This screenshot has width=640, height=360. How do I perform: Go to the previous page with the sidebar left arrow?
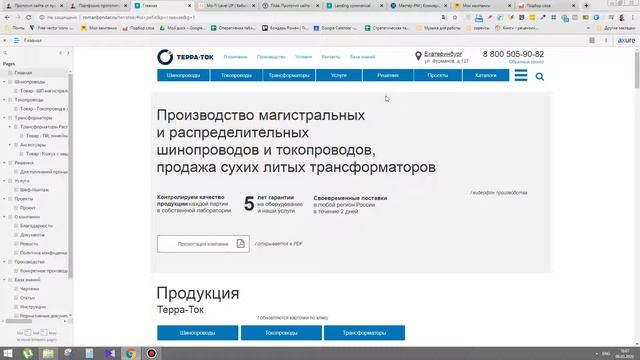(x=60, y=53)
